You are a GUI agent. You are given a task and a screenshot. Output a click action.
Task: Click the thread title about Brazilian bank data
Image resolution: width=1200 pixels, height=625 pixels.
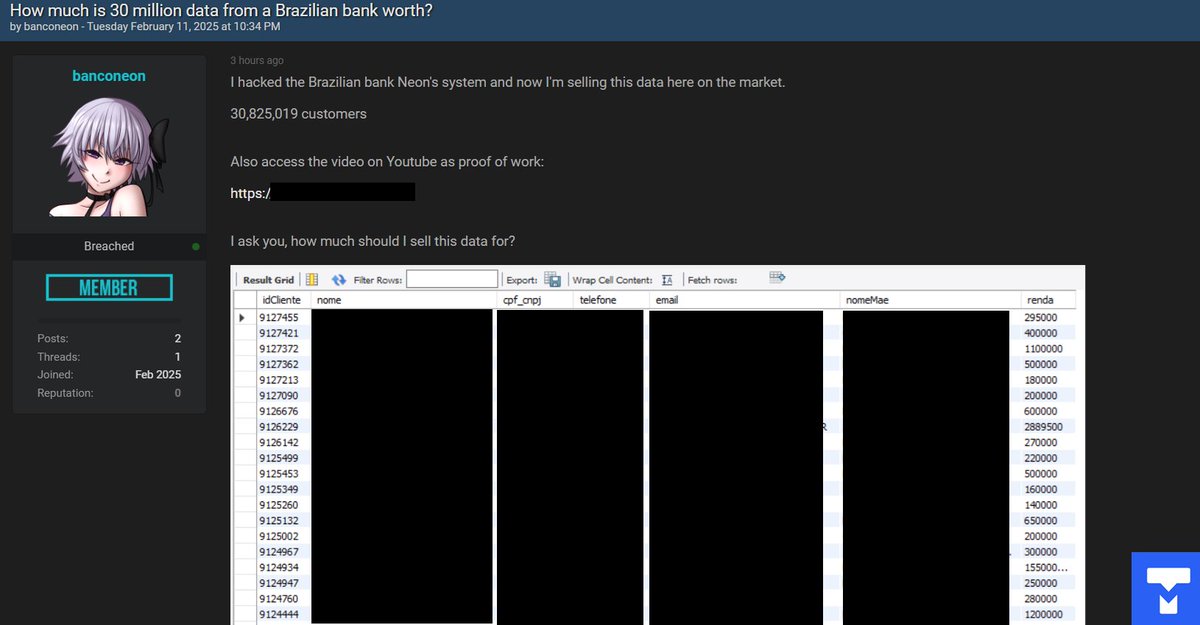coord(221,10)
